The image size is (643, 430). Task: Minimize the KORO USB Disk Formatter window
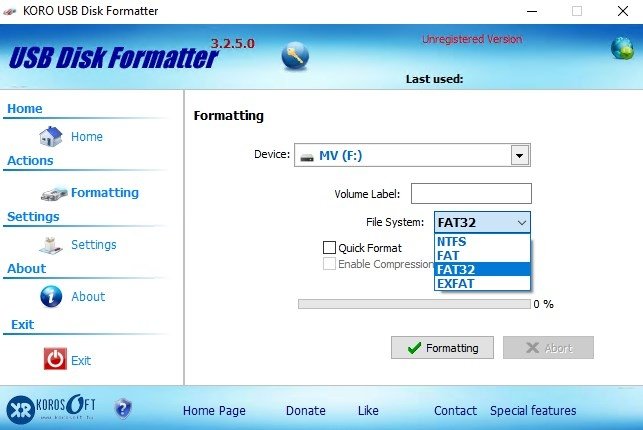532,11
